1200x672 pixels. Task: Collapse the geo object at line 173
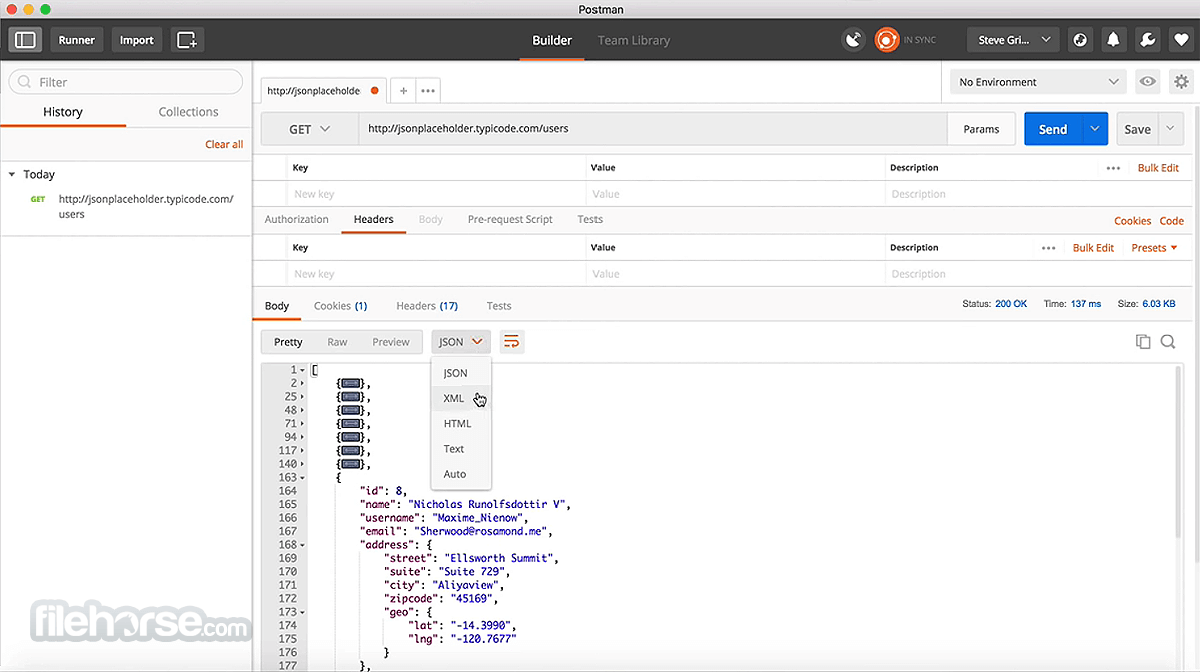point(303,612)
